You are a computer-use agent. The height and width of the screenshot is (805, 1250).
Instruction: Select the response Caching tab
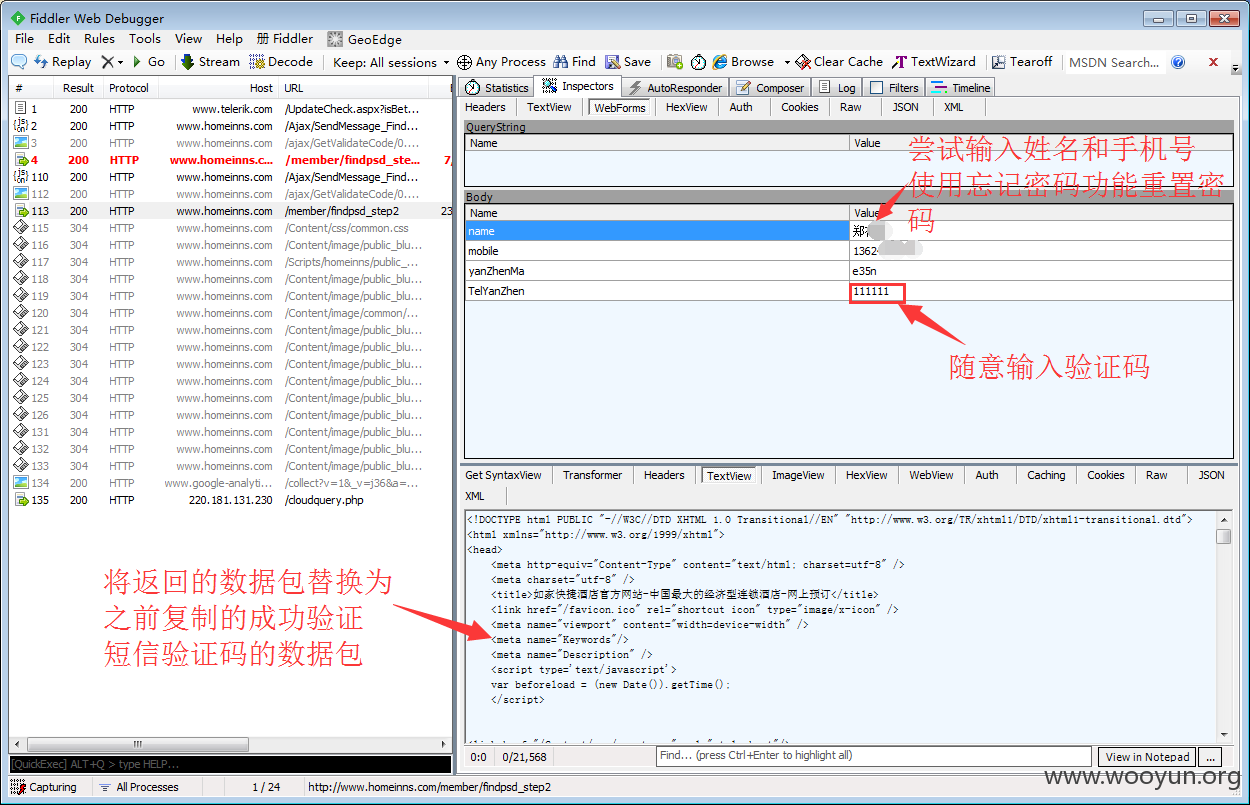pos(1046,475)
